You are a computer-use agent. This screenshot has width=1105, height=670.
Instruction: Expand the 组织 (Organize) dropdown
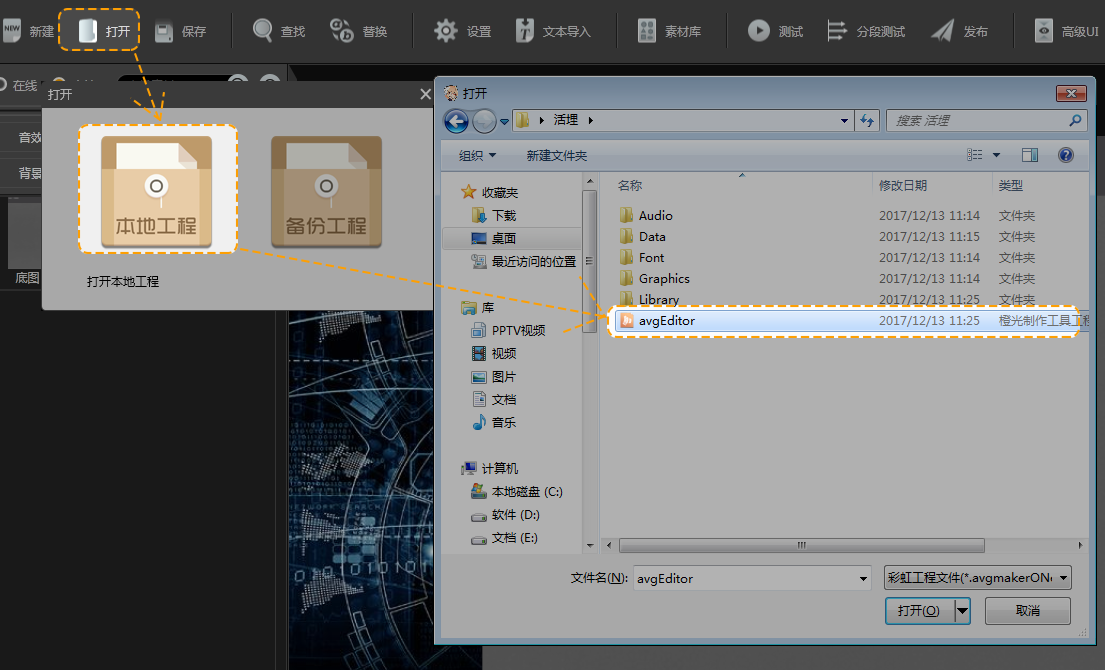(x=478, y=155)
